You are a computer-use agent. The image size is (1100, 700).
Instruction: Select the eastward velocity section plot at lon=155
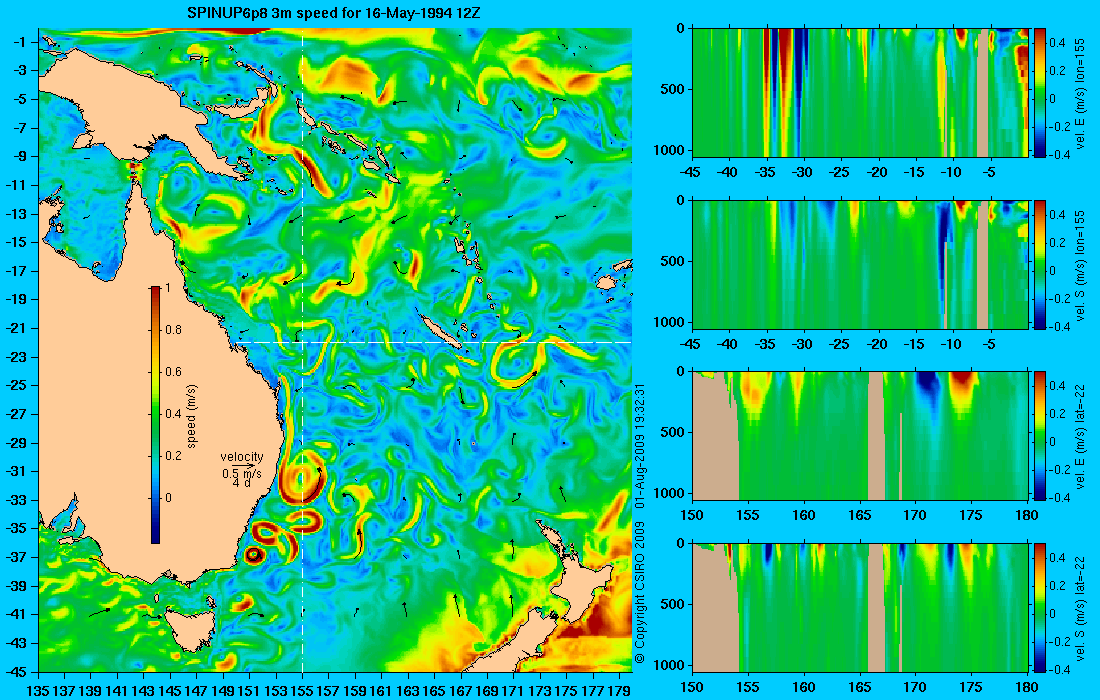(860, 93)
